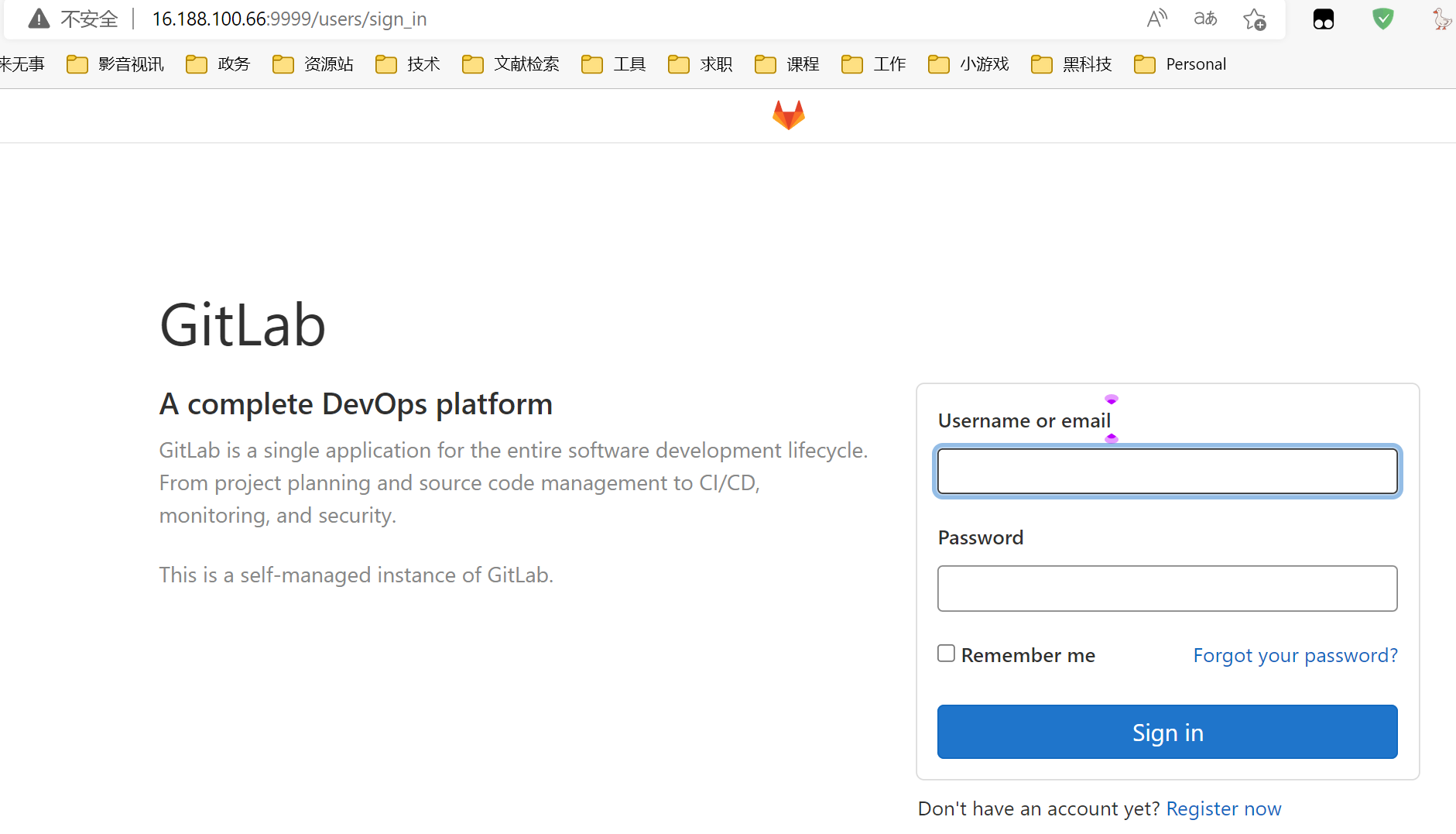The image size is (1456, 834).
Task: Click the goose extension icon
Action: coord(1441,19)
